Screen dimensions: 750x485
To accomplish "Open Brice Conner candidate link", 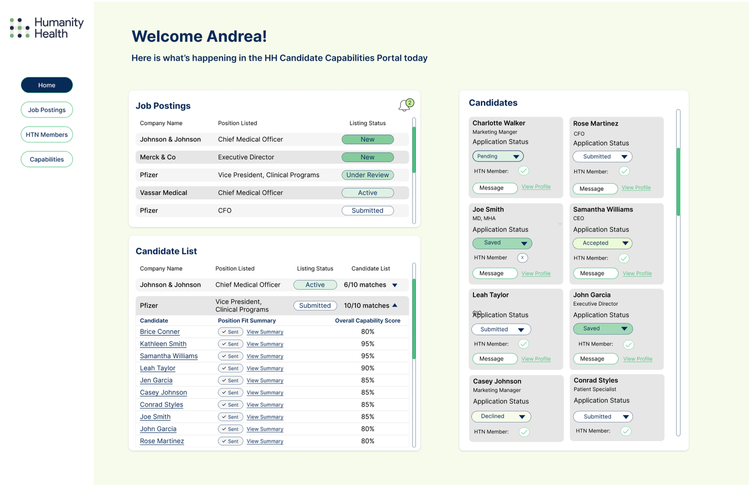I will click(160, 332).
